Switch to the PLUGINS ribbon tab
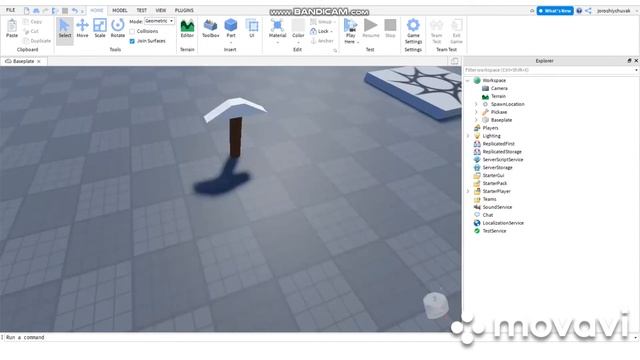 coord(184,10)
